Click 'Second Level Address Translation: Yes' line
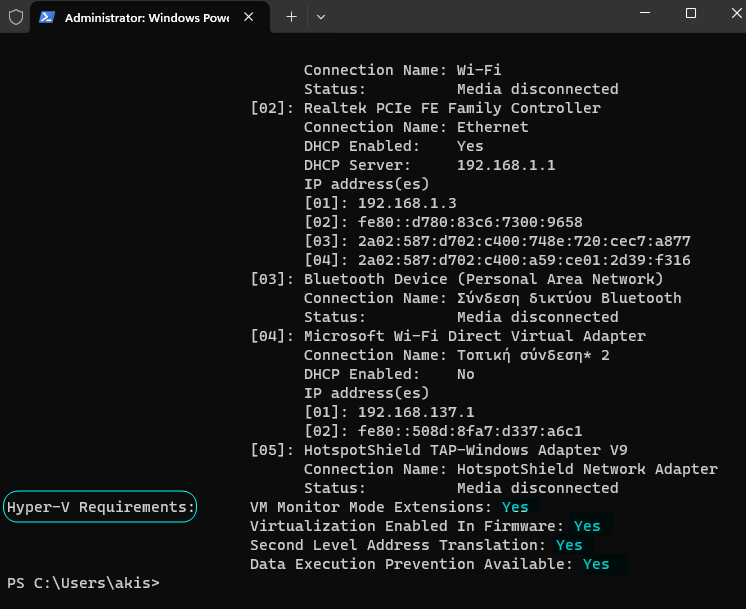Viewport: 746px width, 609px height. (416, 545)
